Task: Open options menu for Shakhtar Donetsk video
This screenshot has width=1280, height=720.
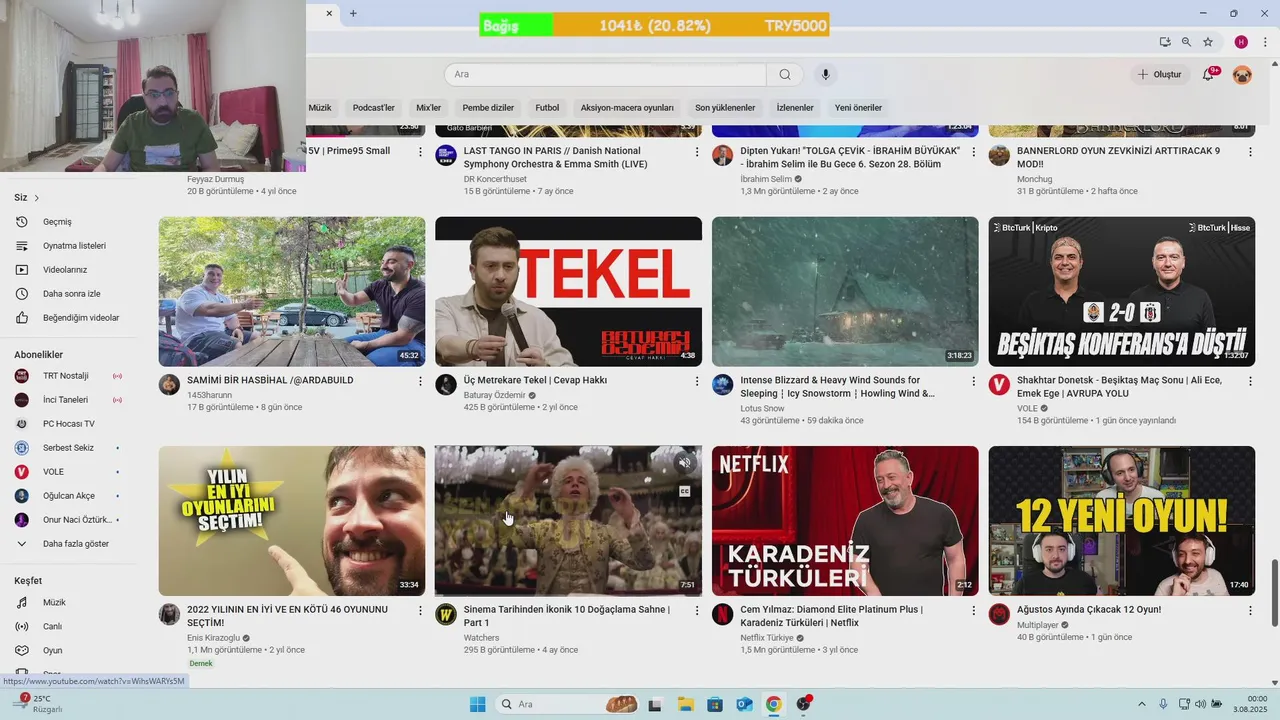Action: [1250, 381]
